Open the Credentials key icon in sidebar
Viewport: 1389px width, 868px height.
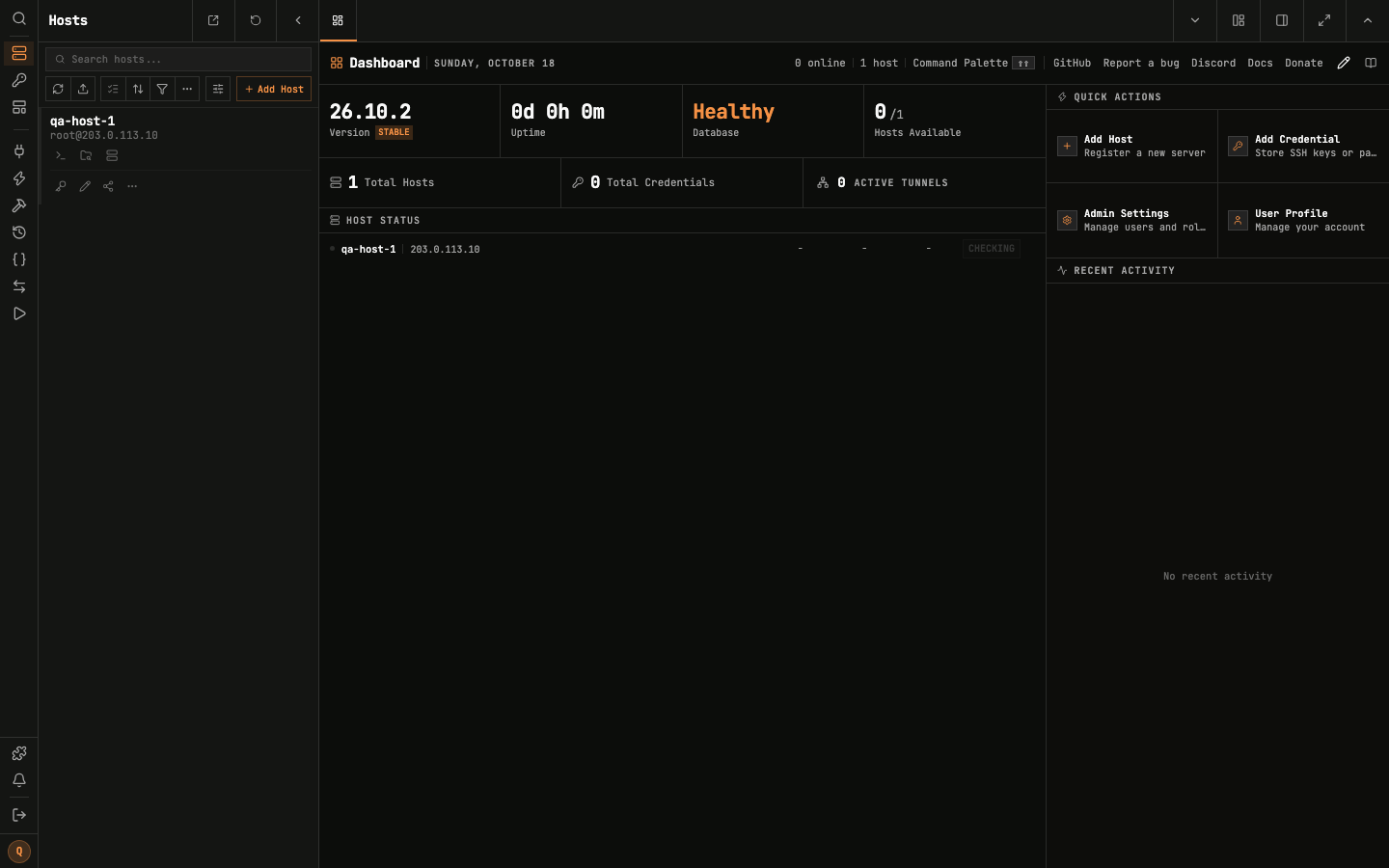point(18,80)
